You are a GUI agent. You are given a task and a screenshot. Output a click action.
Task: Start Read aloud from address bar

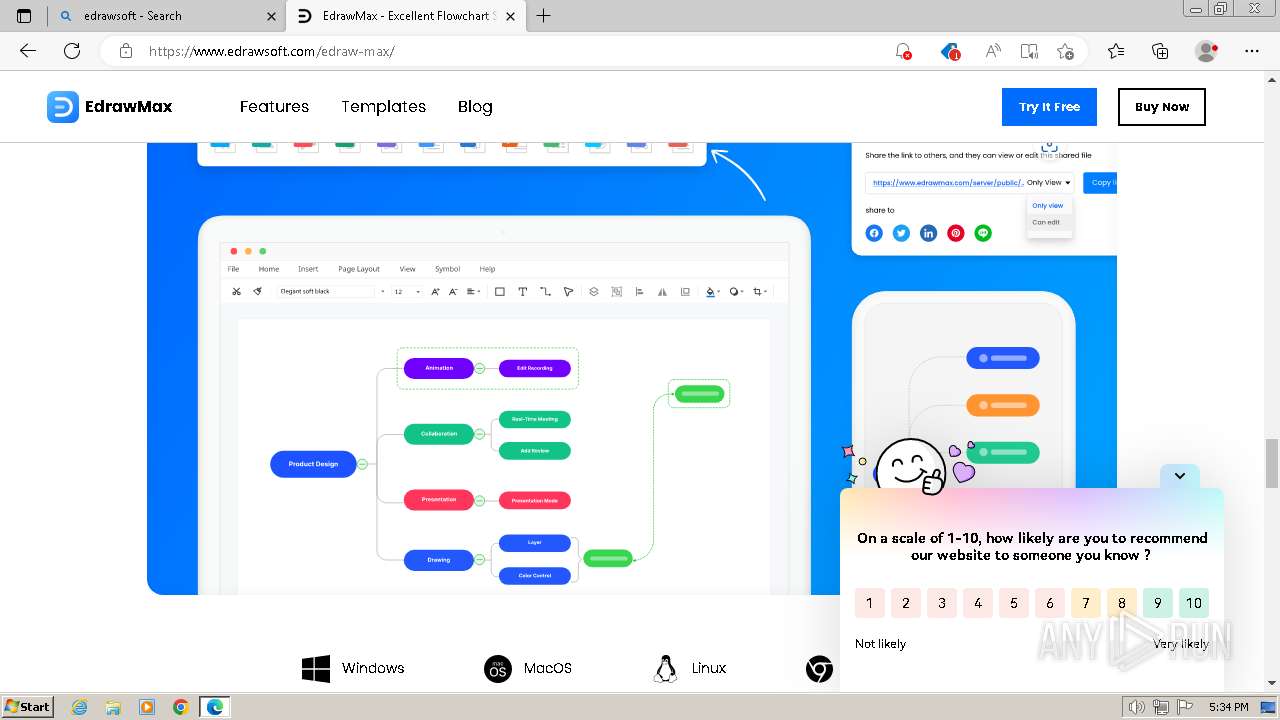tap(993, 51)
